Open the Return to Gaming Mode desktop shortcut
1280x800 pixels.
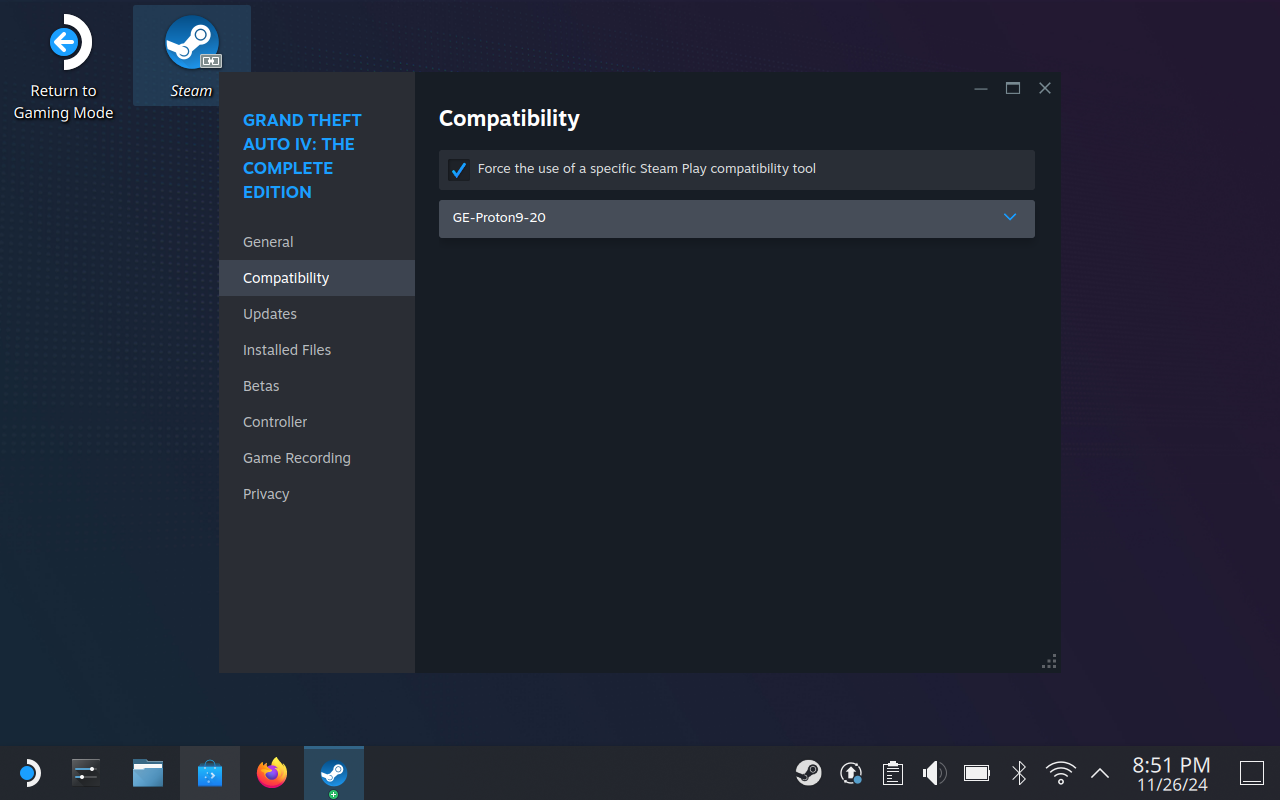pos(63,67)
